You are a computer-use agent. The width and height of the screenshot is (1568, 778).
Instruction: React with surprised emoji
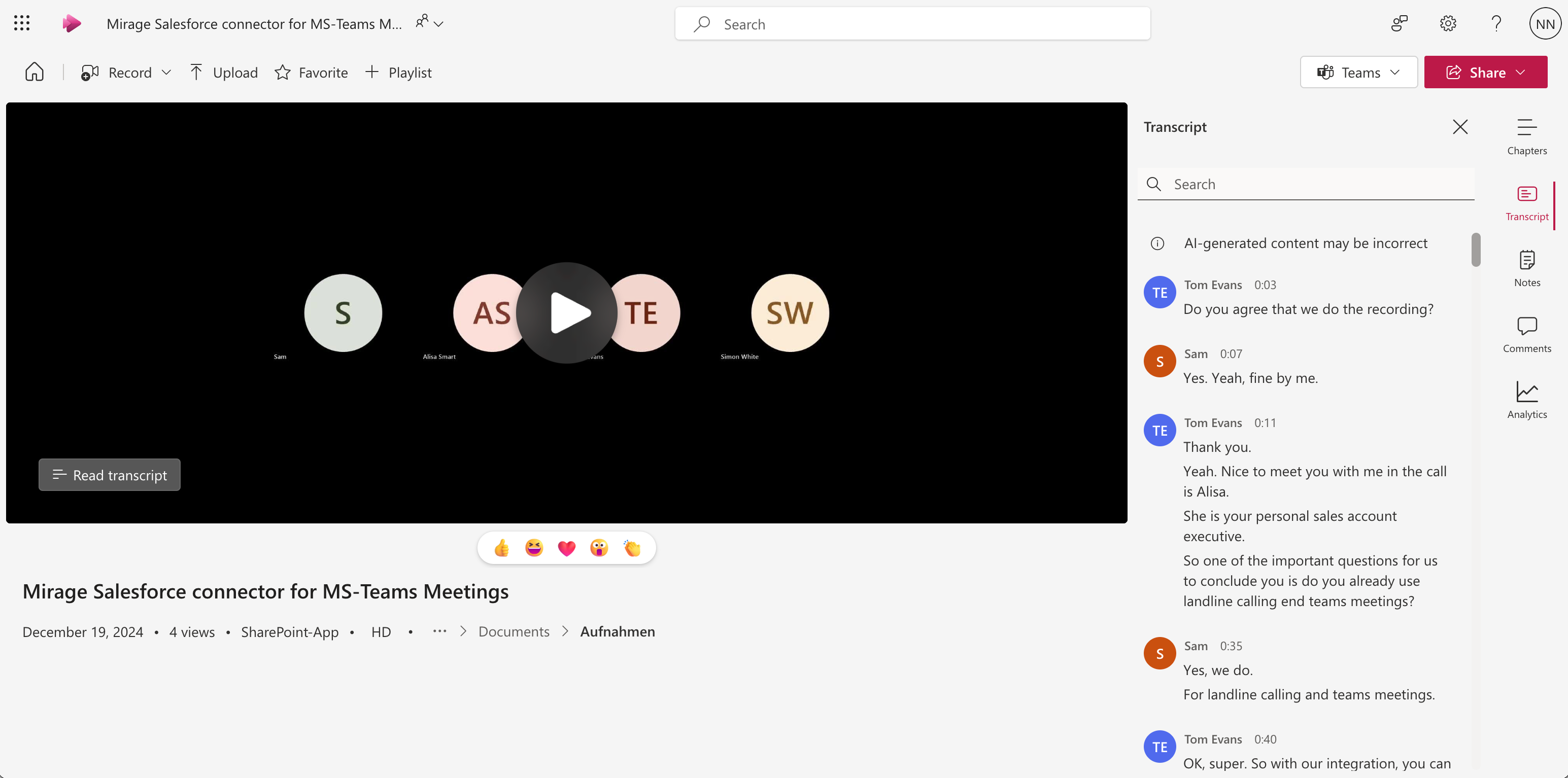tap(599, 548)
